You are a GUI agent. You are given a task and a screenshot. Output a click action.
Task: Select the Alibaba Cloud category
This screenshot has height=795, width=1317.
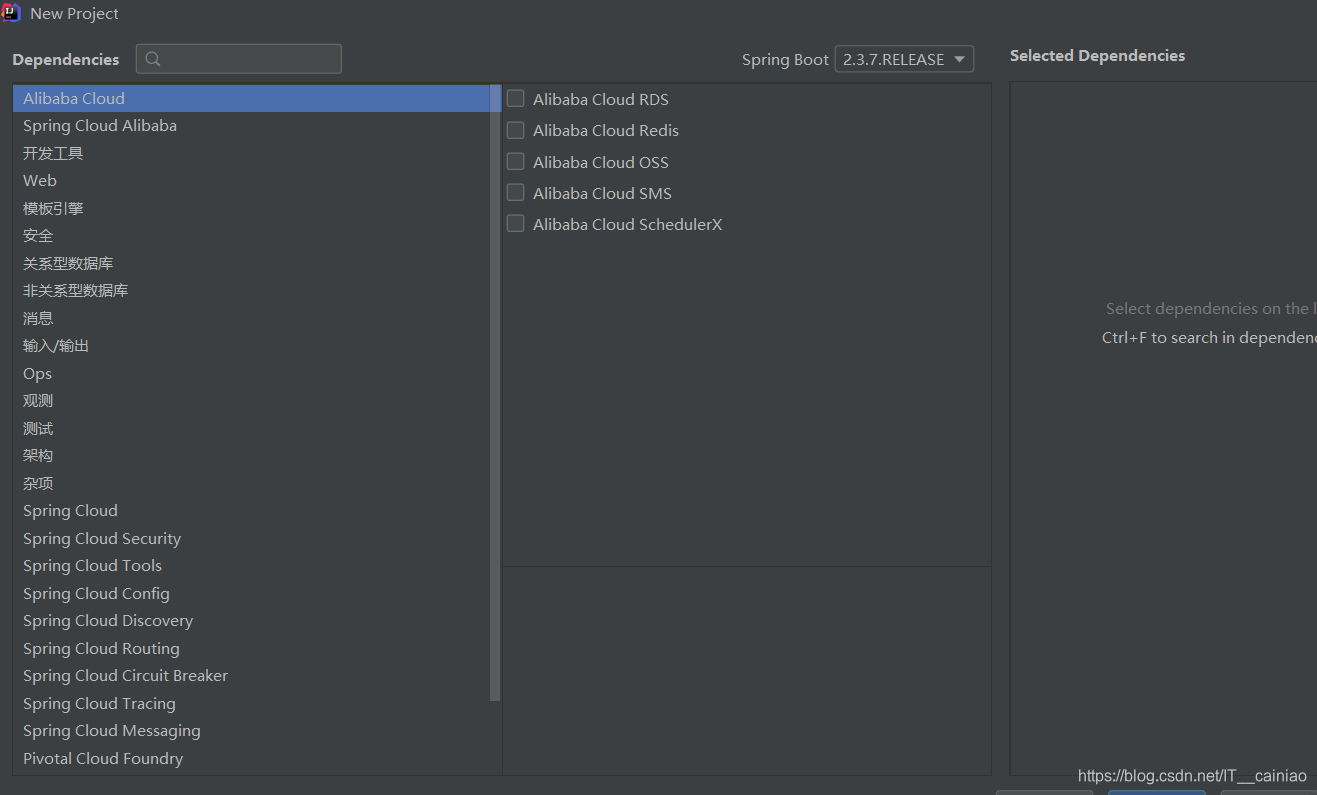tap(251, 98)
